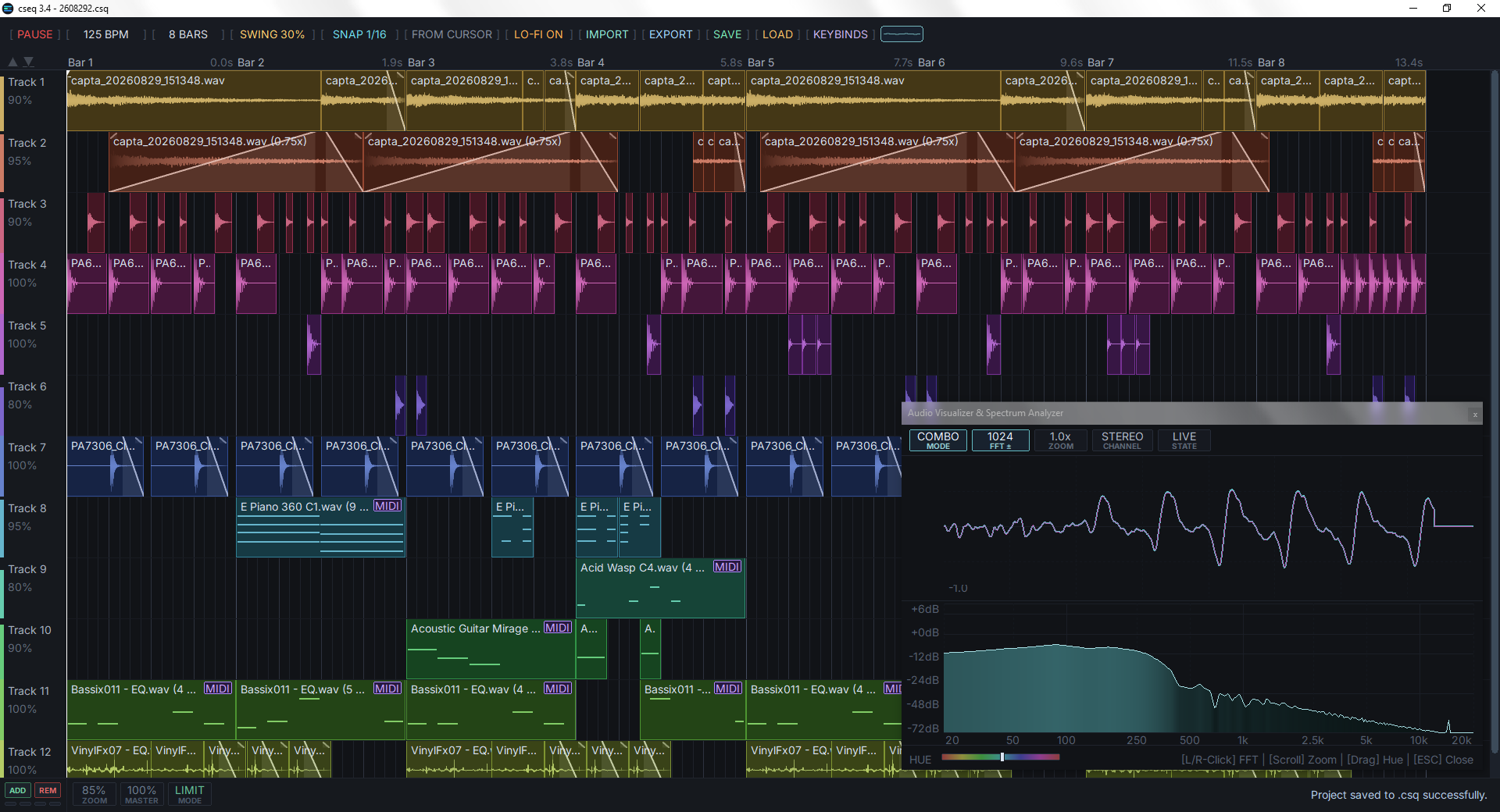The width and height of the screenshot is (1500, 812).
Task: Click the MIDI badge on the Bar 3 Bassix011 clip
Action: (558, 689)
